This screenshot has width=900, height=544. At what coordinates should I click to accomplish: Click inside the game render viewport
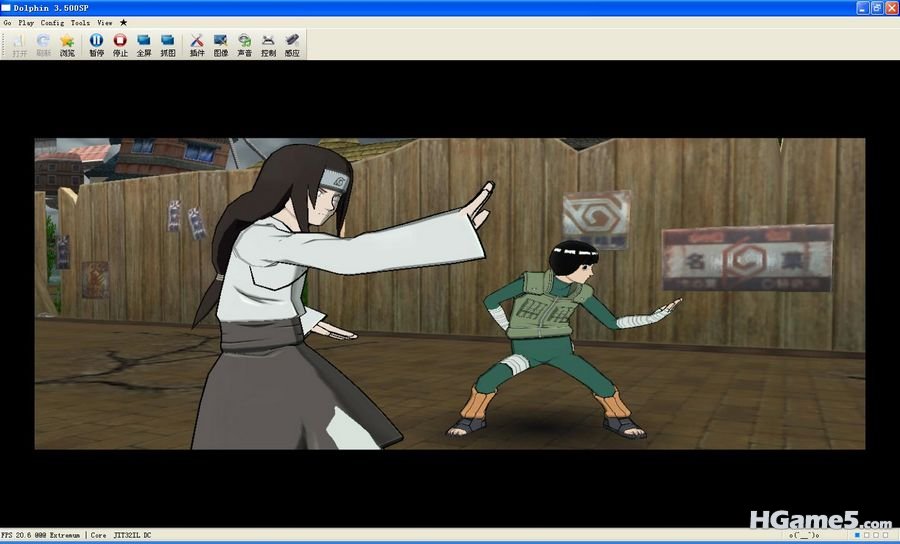point(449,293)
